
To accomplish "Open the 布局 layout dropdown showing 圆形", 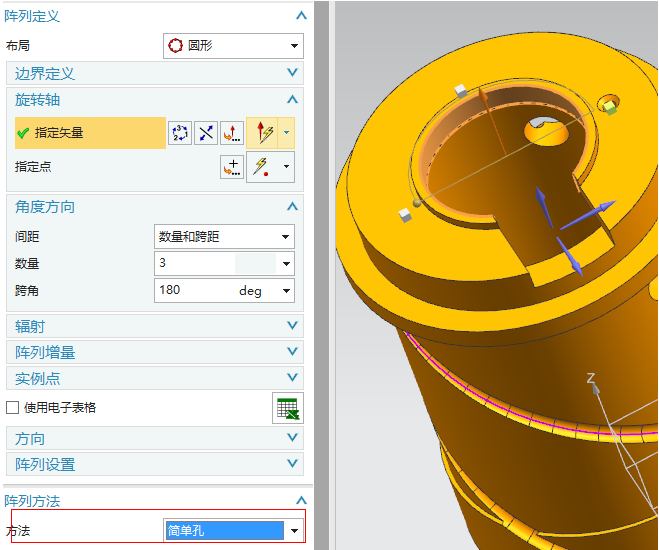I will tap(232, 45).
